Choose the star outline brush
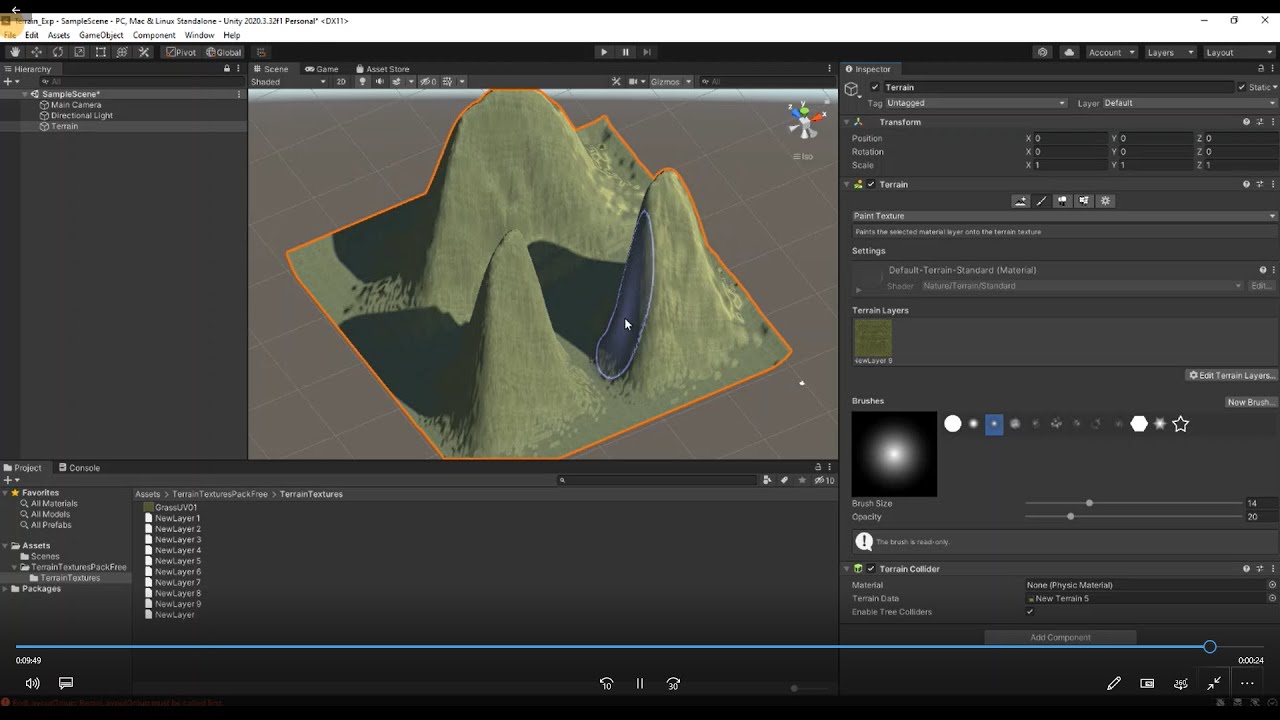 point(1180,424)
